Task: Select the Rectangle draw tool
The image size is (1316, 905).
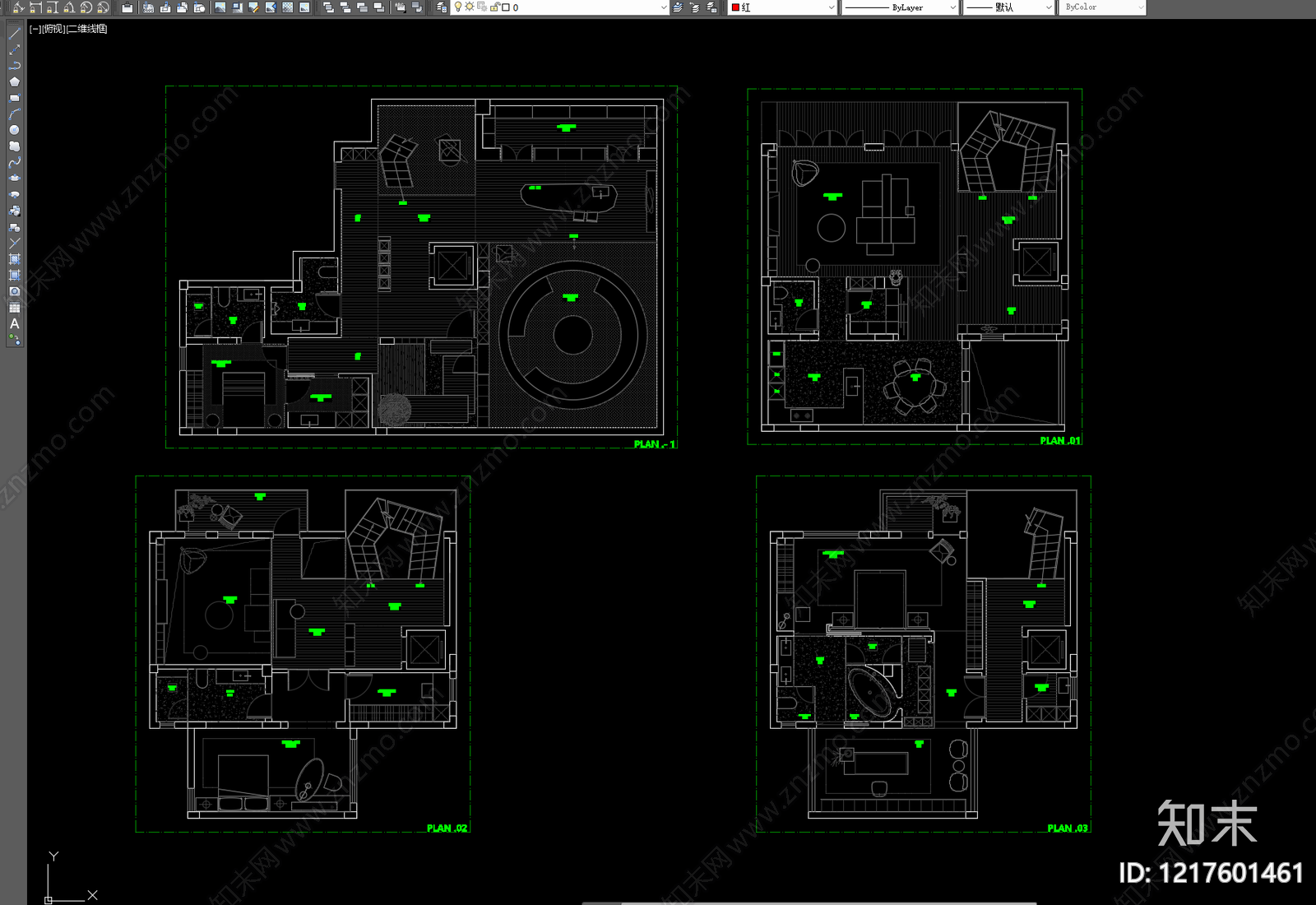Action: point(15,98)
